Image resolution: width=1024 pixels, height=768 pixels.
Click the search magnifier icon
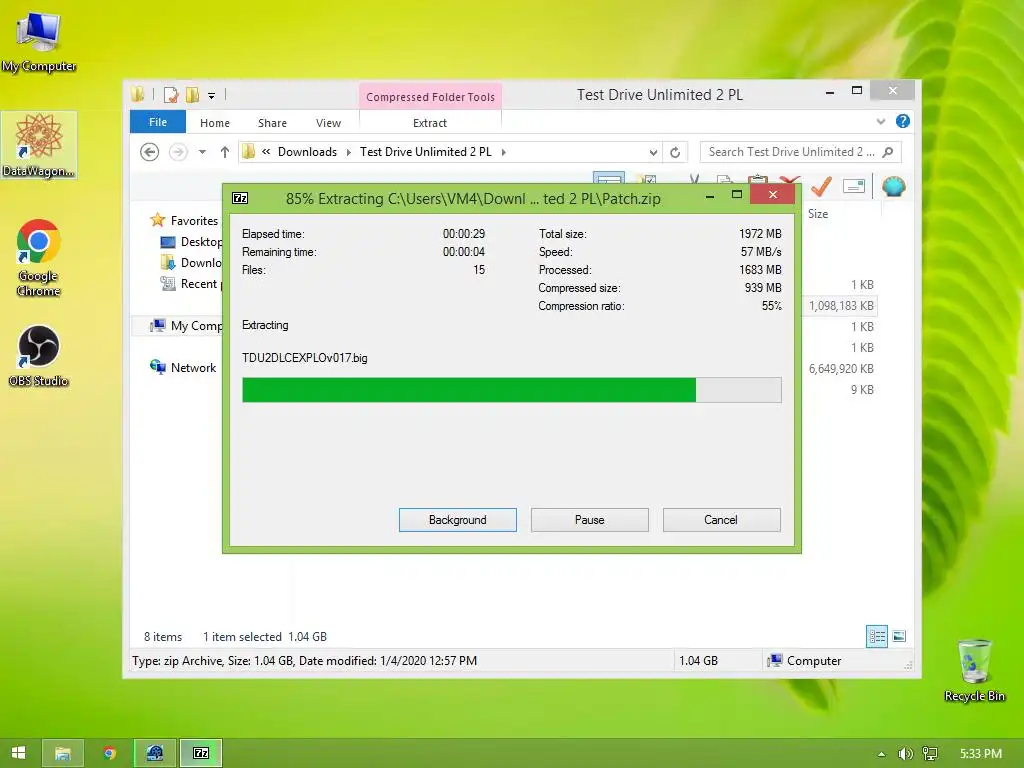(x=888, y=152)
